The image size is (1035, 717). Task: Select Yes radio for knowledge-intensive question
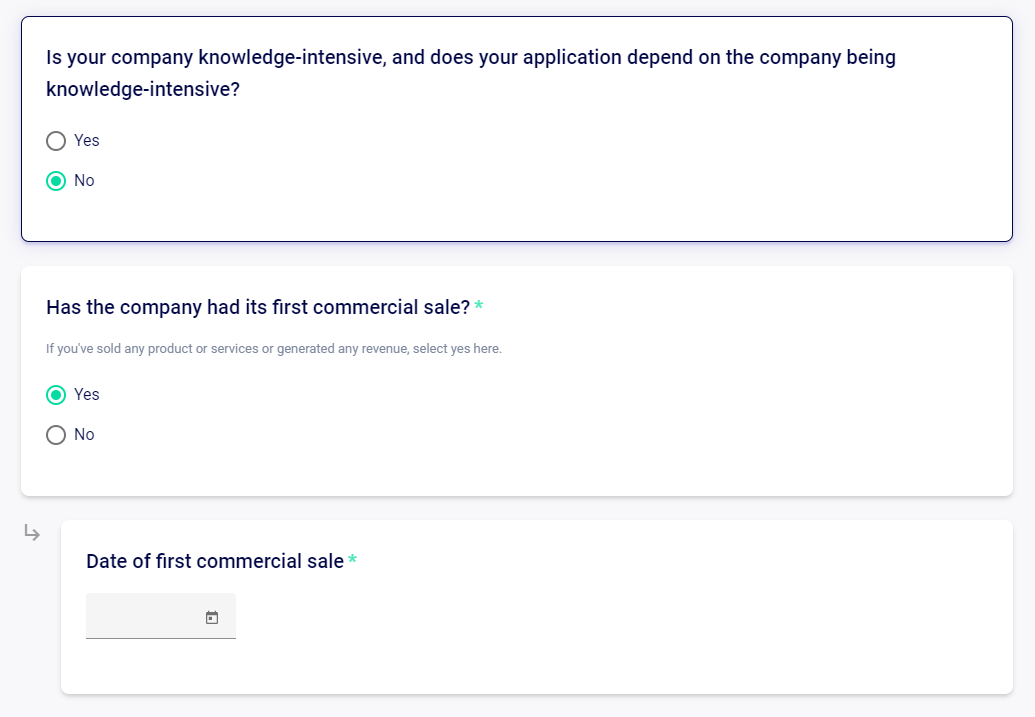(56, 141)
